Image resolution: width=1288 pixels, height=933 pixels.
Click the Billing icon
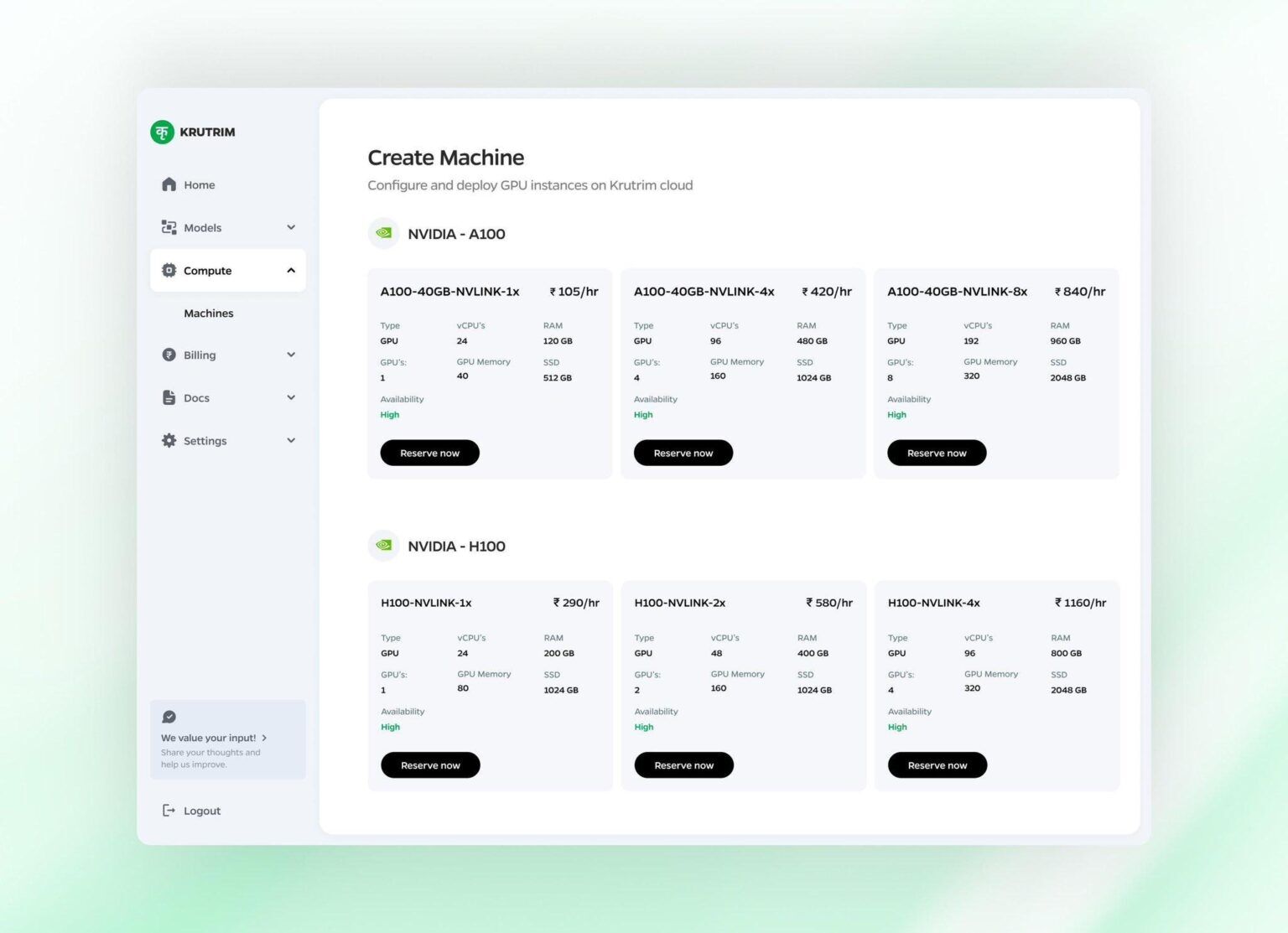pyautogui.click(x=169, y=355)
